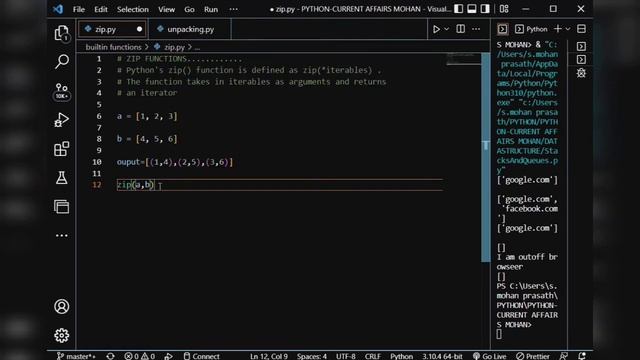Click the terminal input prompt cursor
The width and height of the screenshot is (640, 360).
[499, 334]
